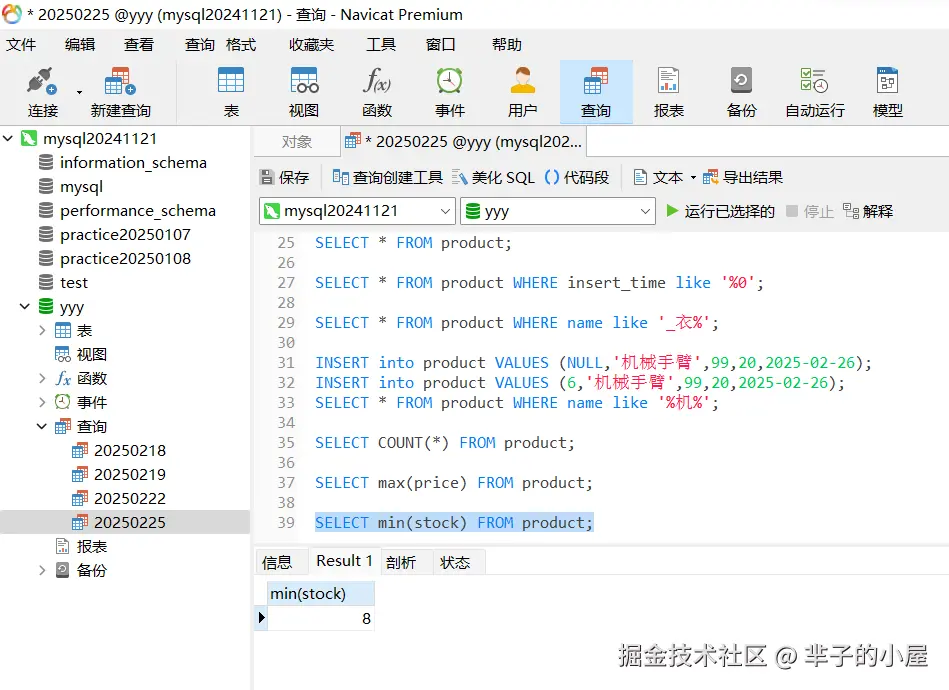This screenshot has height=690, width=949.
Task: Collapse the mysql20241121 connection tree
Action: [8, 139]
